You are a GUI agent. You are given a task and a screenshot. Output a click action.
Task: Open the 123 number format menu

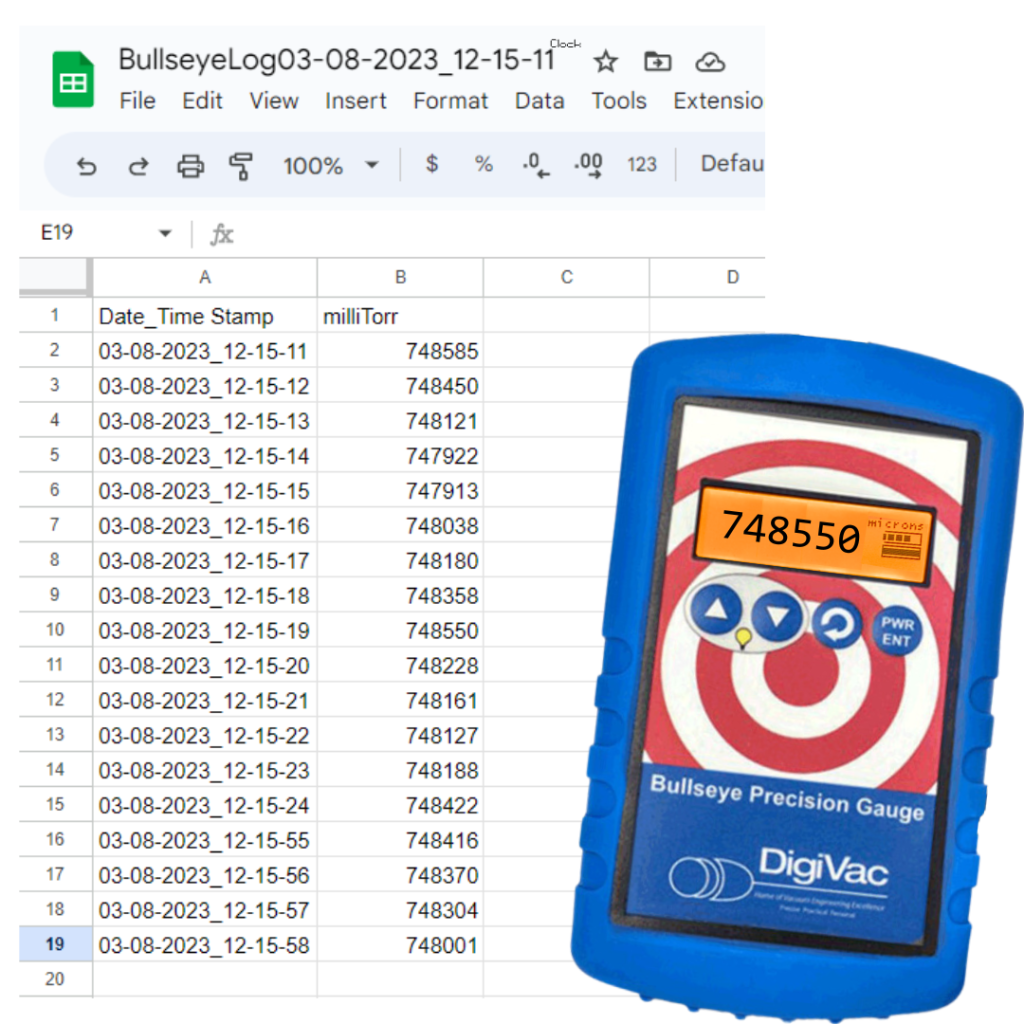click(x=641, y=165)
